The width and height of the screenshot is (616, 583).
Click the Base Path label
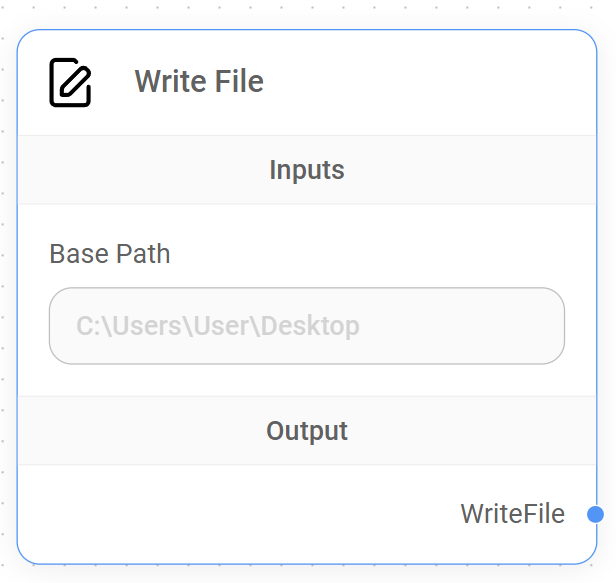coord(110,254)
